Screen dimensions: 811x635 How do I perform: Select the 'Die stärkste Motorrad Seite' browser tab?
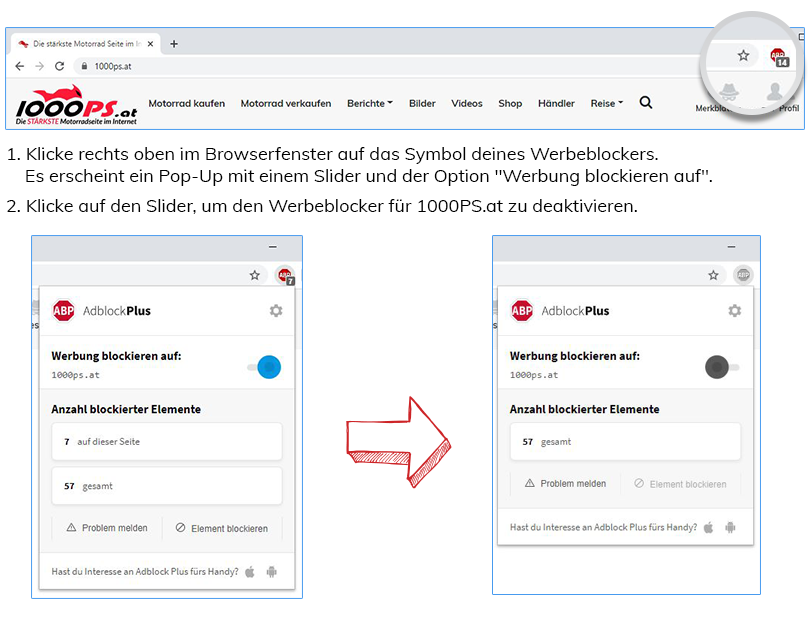(86, 44)
